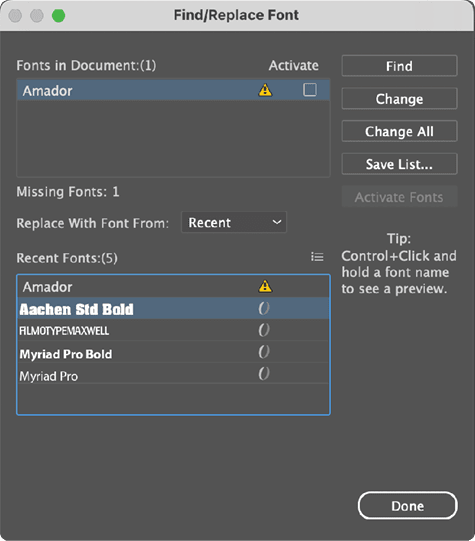Click the OpenType icon beside FILMOTYPEMAXWELL
Image resolution: width=475 pixels, height=541 pixels.
coord(264,330)
